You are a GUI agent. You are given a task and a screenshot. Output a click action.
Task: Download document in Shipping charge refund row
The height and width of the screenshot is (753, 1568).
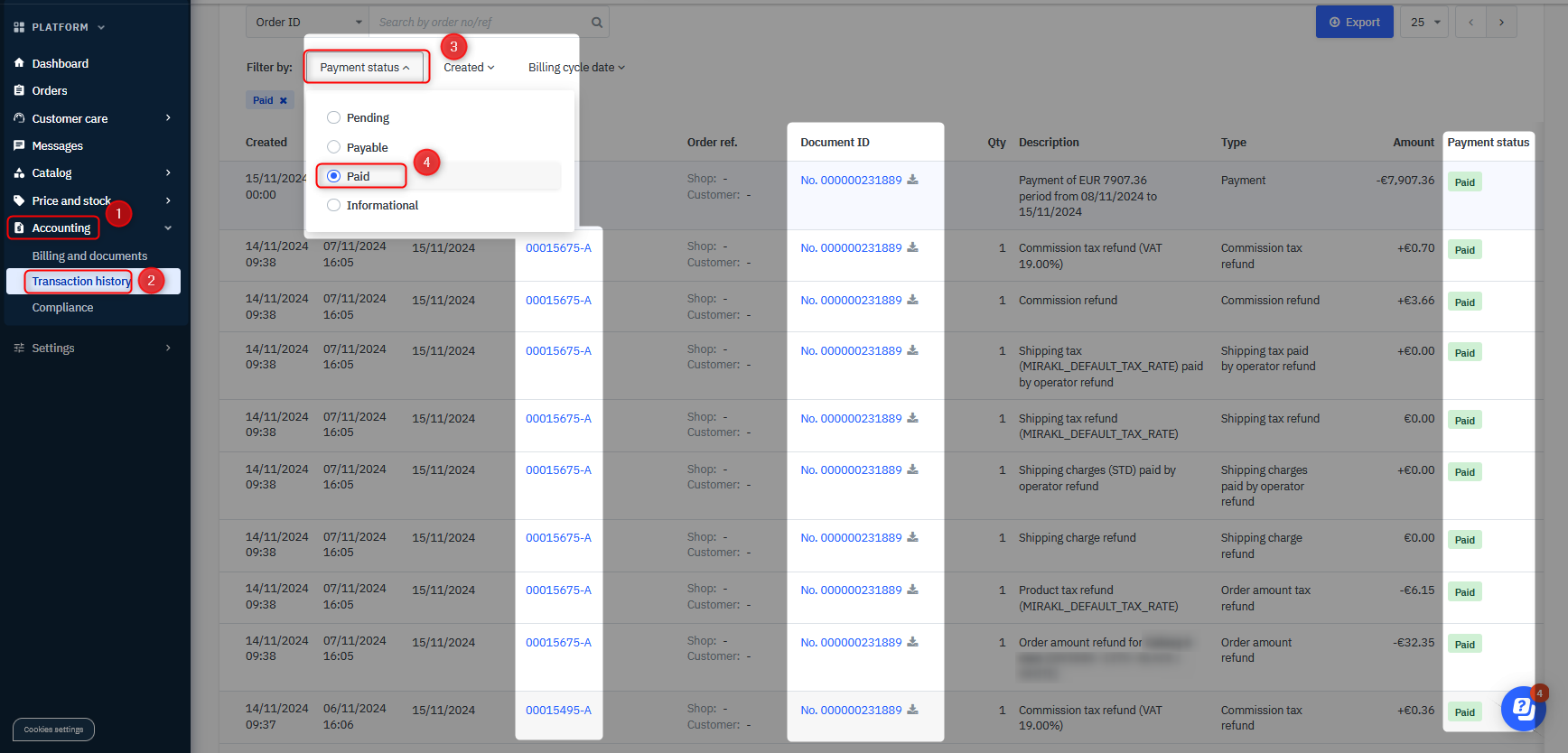(913, 537)
